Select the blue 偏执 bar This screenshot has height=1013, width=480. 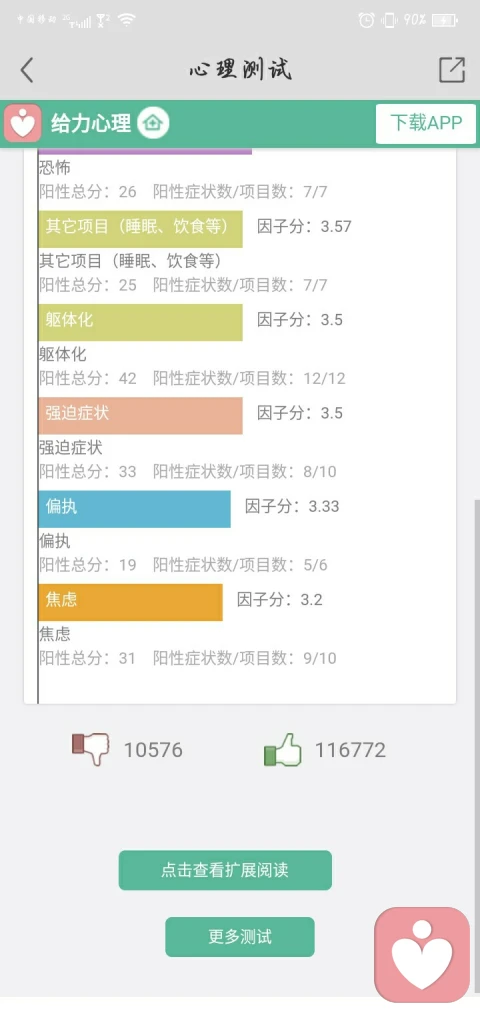pyautogui.click(x=134, y=509)
